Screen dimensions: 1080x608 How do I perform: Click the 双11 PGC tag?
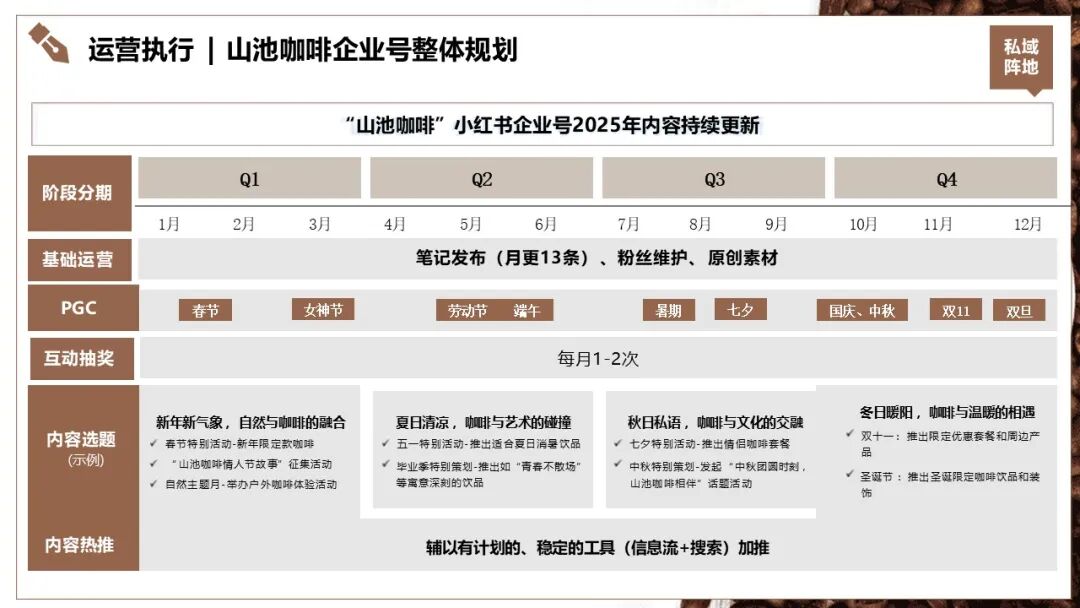[955, 311]
